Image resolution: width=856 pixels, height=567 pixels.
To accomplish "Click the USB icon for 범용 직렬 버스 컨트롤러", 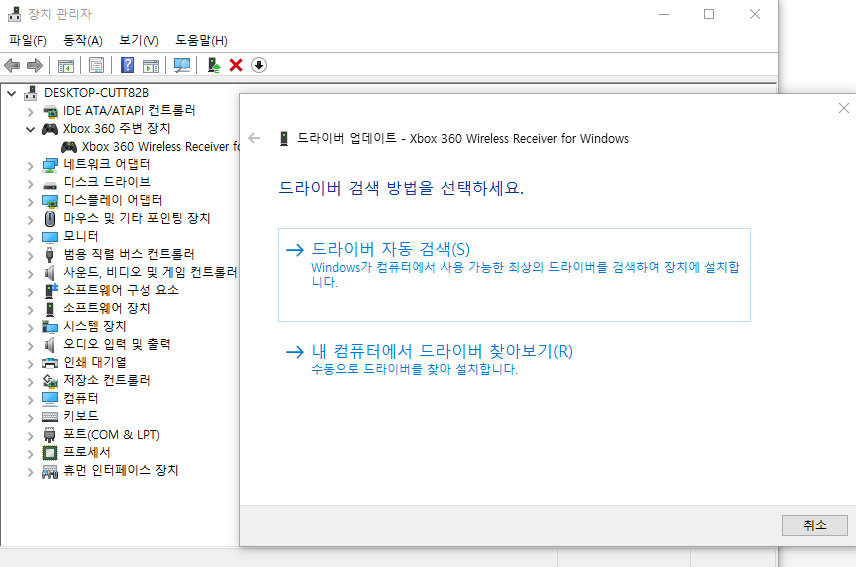I will click(50, 255).
